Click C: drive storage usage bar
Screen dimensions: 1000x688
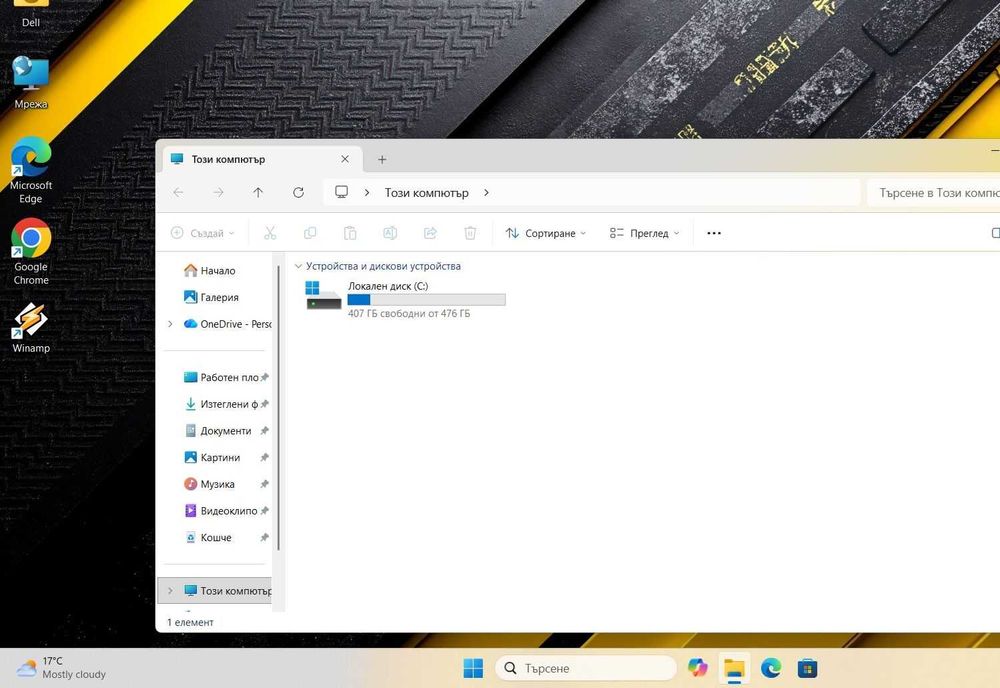click(427, 300)
